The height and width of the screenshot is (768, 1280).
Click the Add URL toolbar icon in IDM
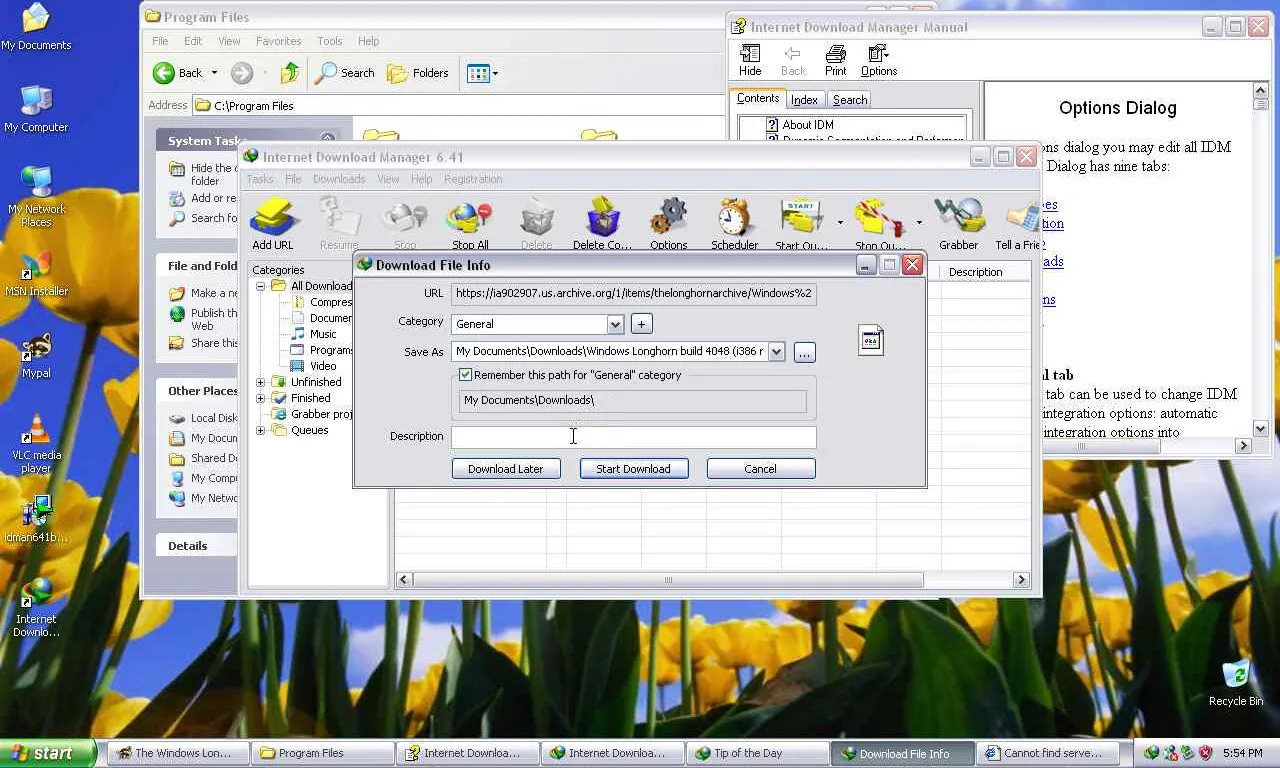click(x=272, y=222)
